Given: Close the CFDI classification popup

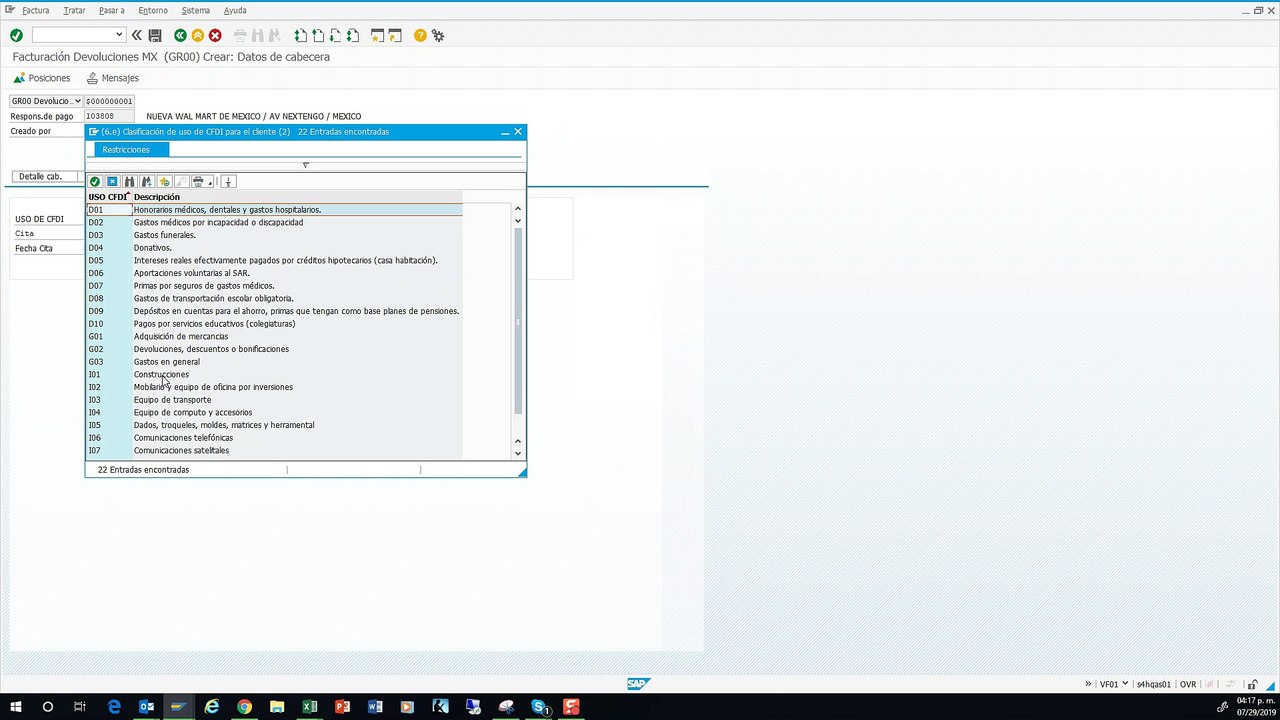Looking at the screenshot, I should click(518, 132).
